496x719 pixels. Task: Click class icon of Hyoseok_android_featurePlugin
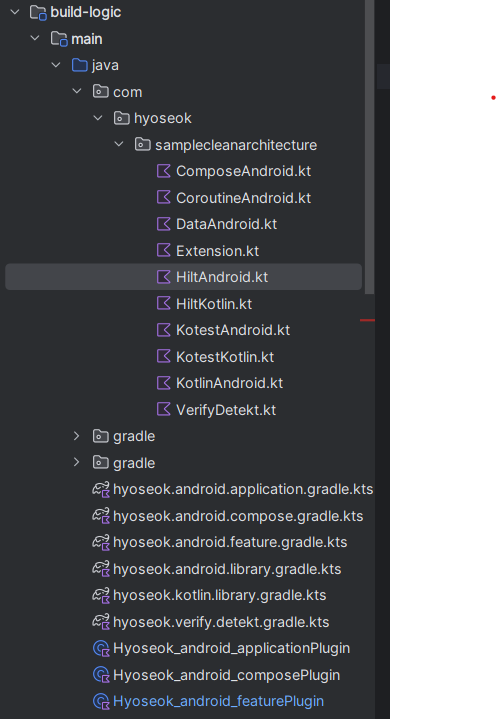(101, 702)
